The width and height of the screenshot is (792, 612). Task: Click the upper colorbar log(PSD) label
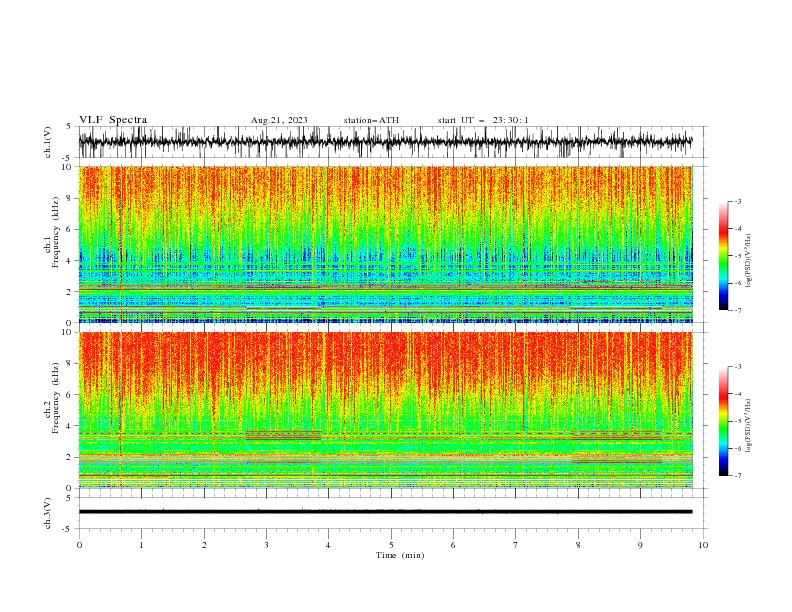748,261
